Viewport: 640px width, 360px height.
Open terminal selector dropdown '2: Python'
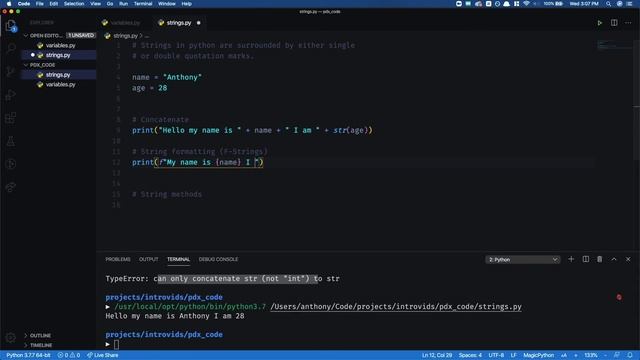(x=522, y=260)
